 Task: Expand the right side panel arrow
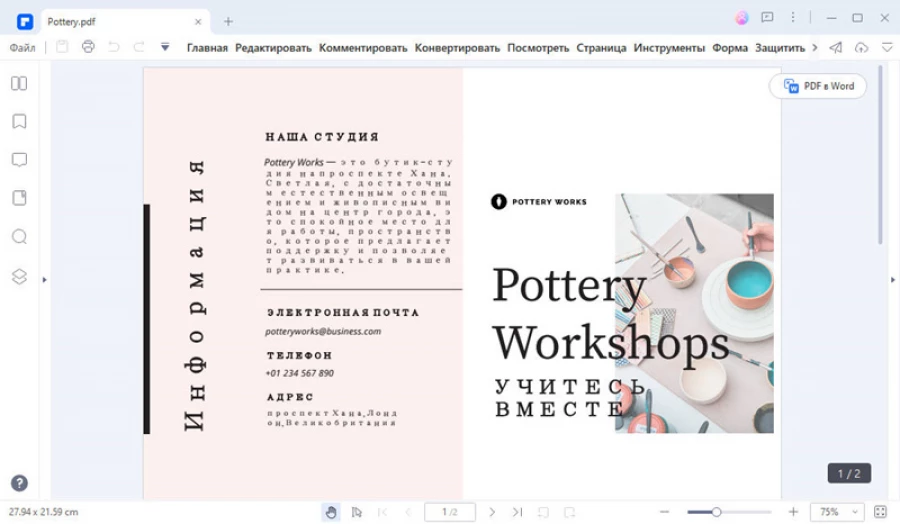892,280
